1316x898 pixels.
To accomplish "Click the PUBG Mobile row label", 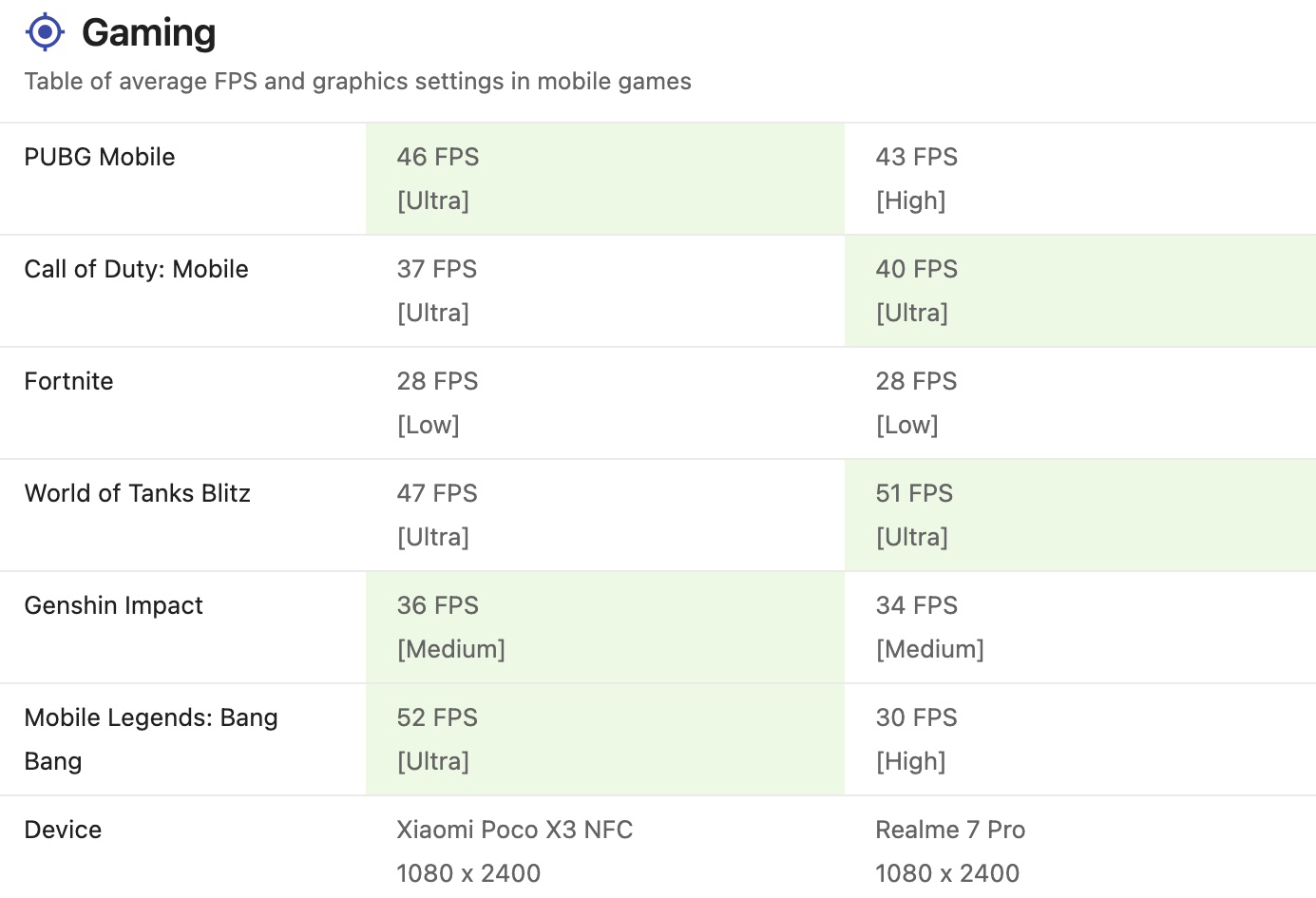I will (x=100, y=157).
